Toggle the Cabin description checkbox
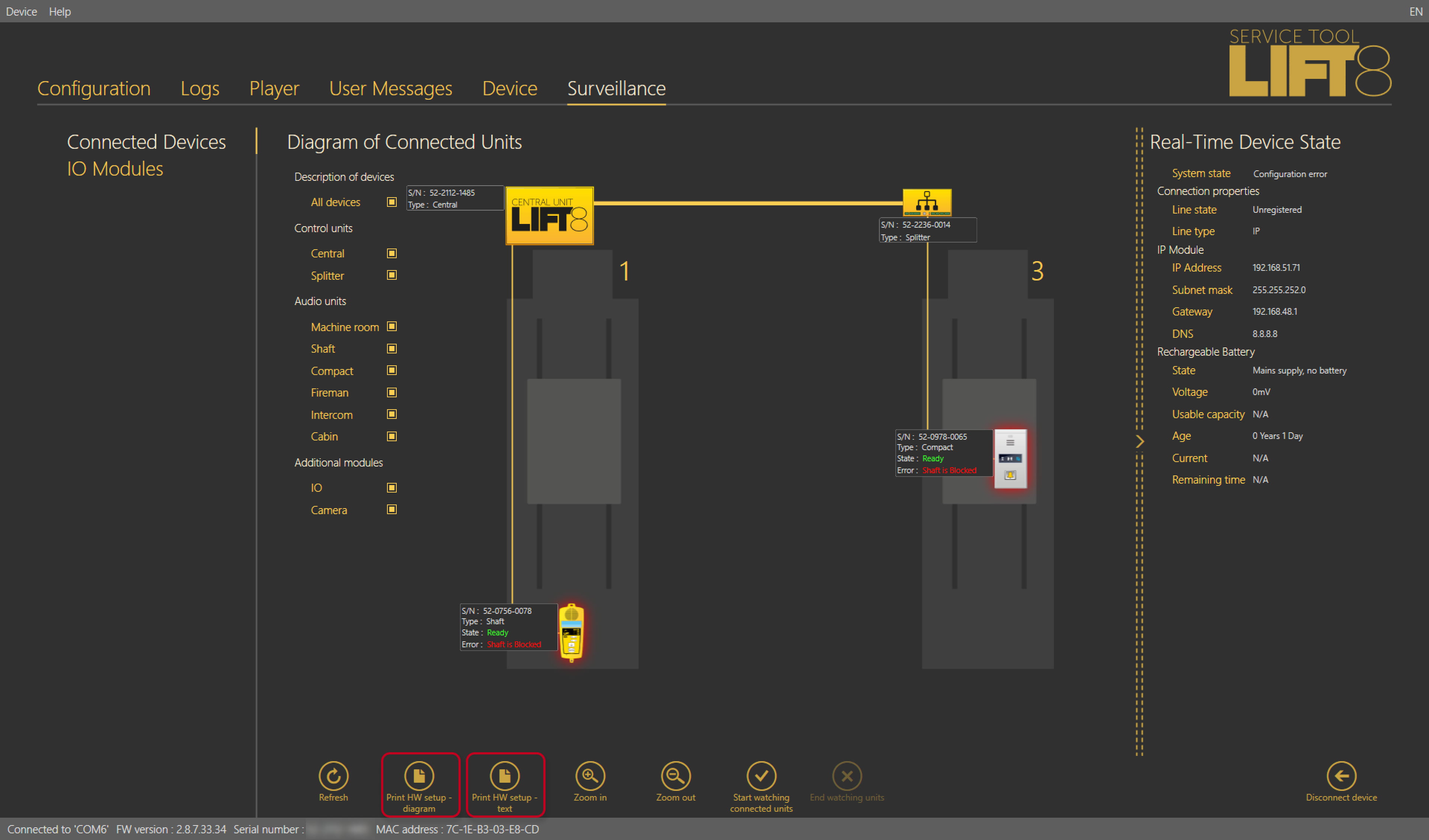The height and width of the screenshot is (840, 1429). point(391,436)
